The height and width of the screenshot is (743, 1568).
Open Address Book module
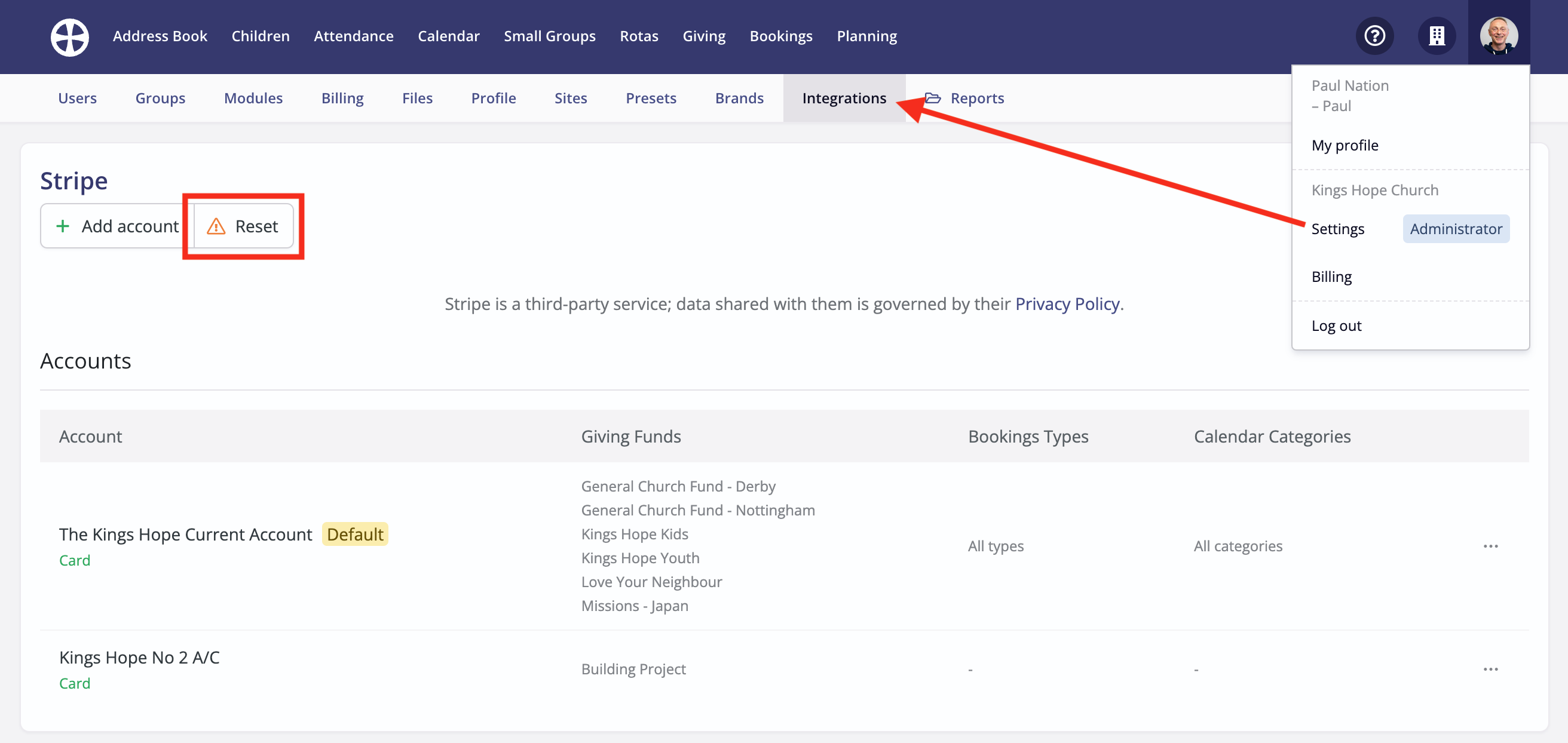click(x=160, y=36)
